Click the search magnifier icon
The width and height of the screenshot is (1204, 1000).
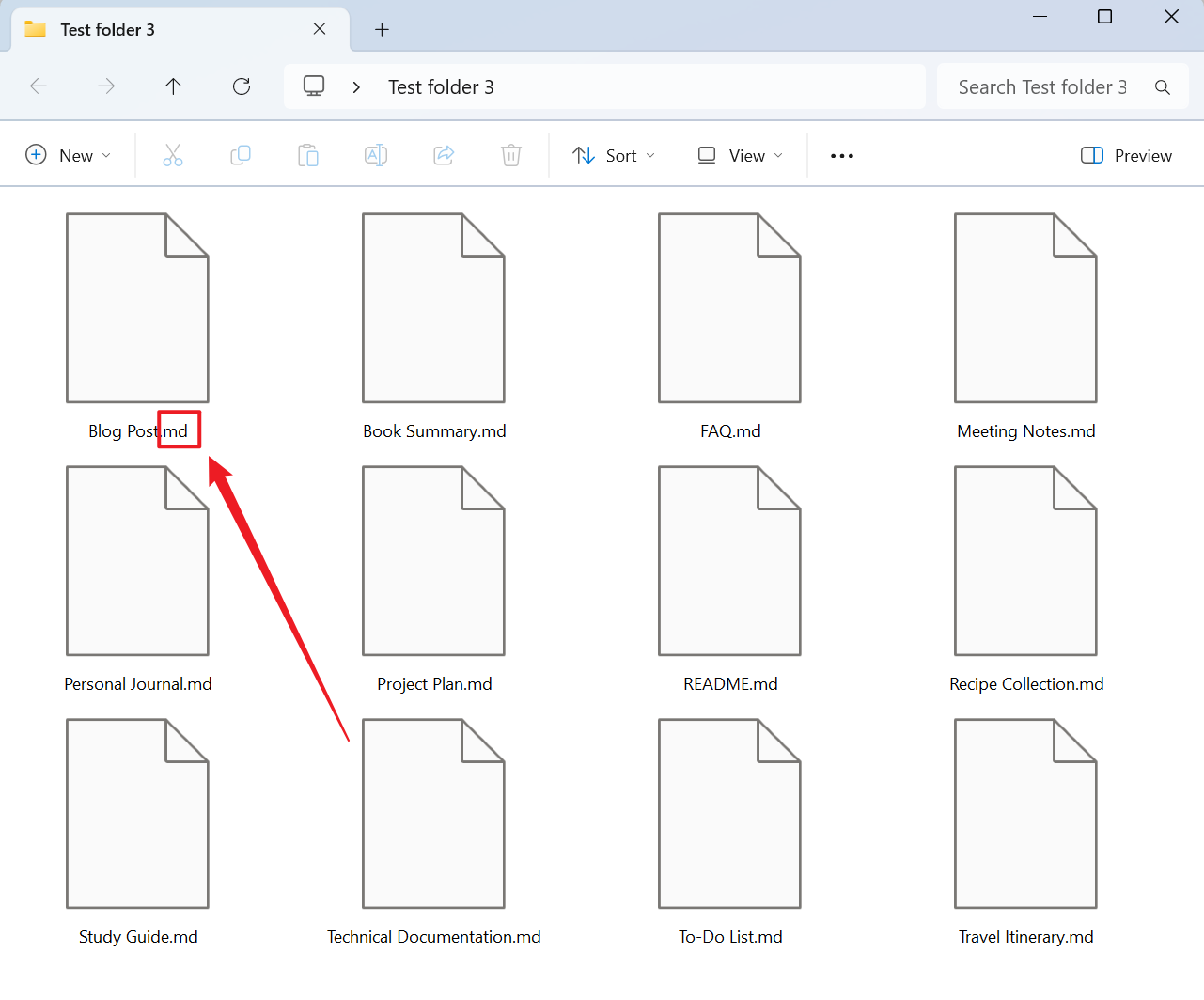1163,87
